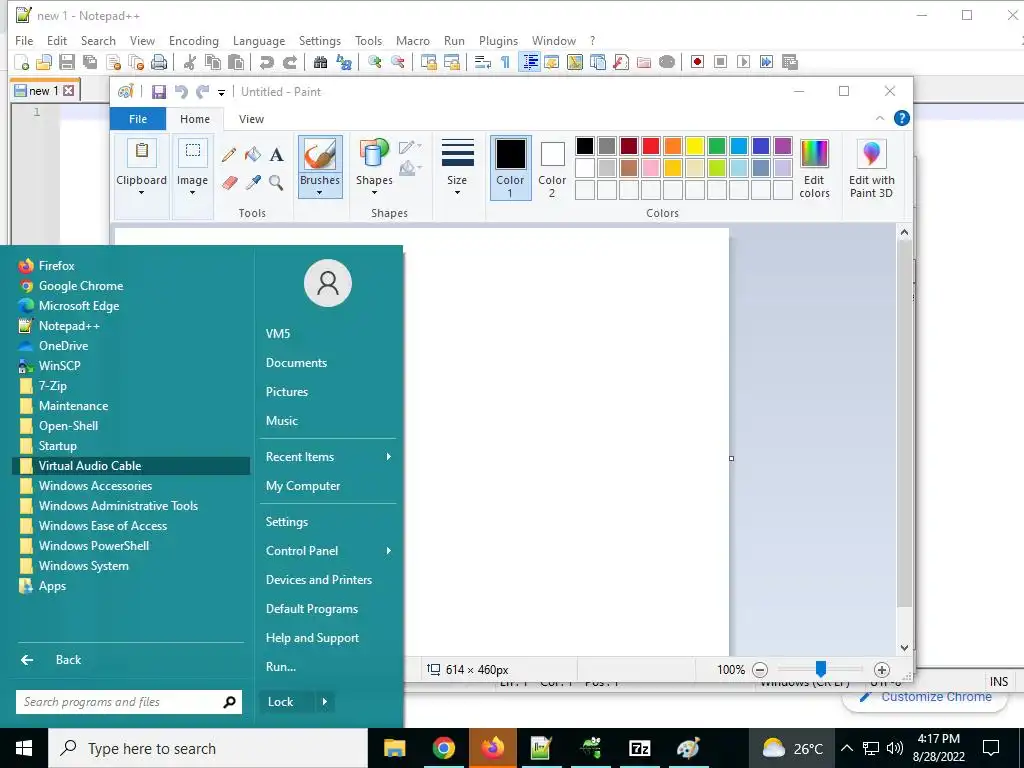Select the Eraser tool in Paint

[x=229, y=182]
